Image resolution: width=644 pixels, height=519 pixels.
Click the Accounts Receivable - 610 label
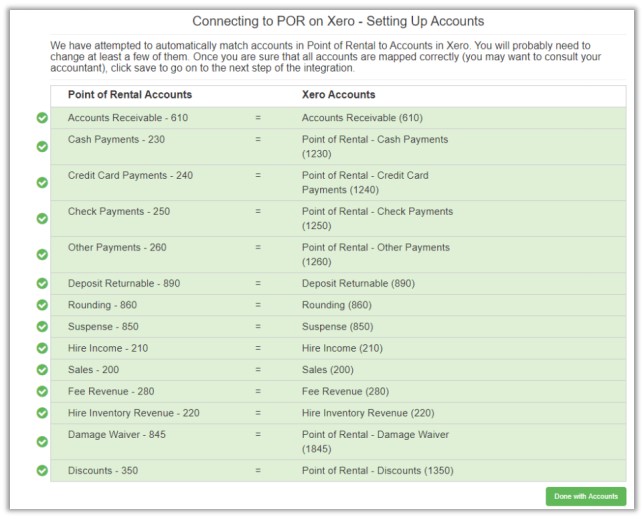[128, 118]
